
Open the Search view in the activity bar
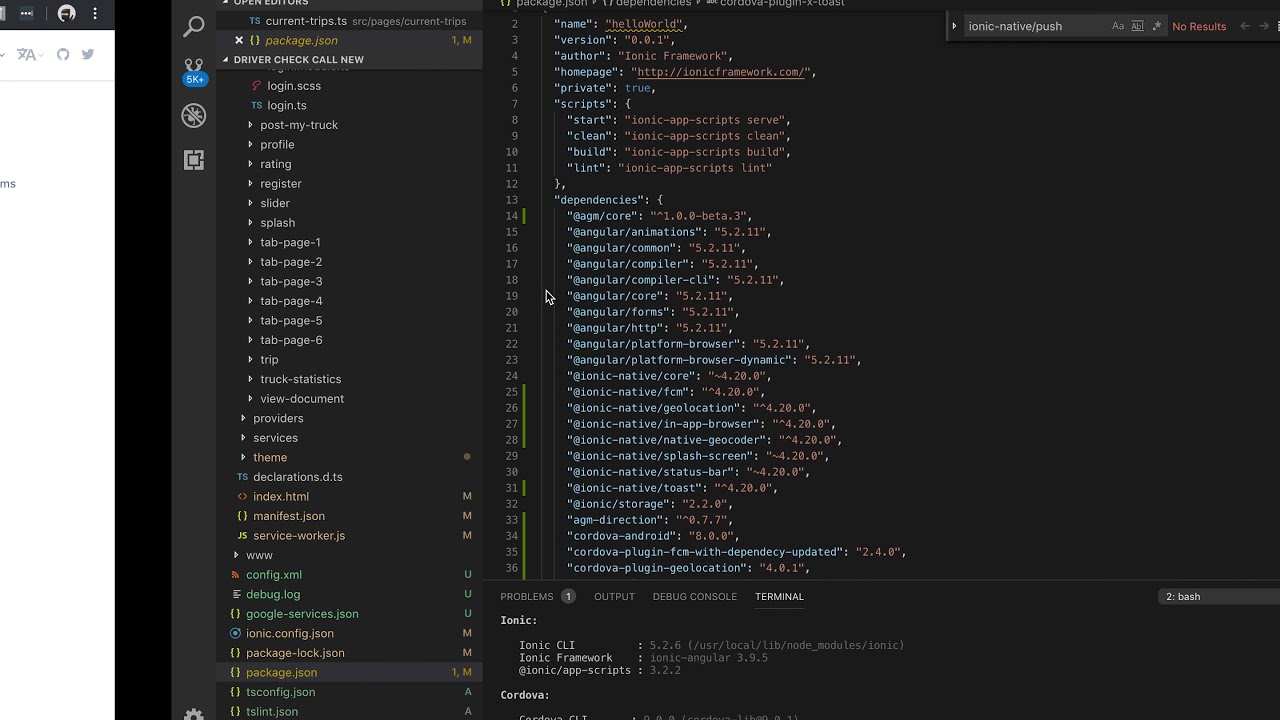pos(194,27)
